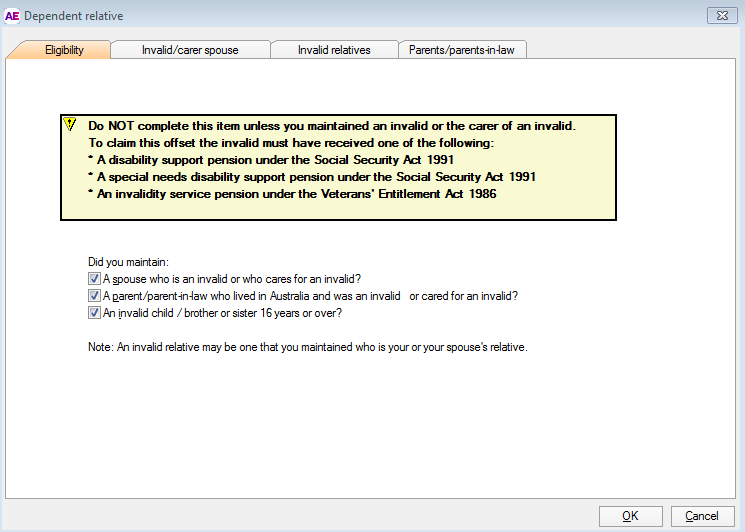
Task: Untick spouse who is an invalid checkbox
Action: [94, 278]
